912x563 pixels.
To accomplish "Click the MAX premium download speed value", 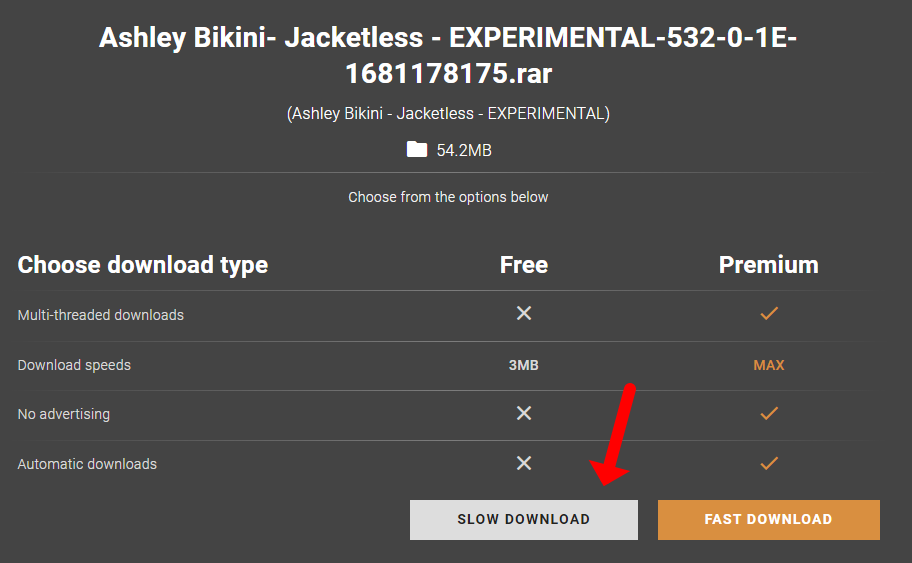I will 768,365.
